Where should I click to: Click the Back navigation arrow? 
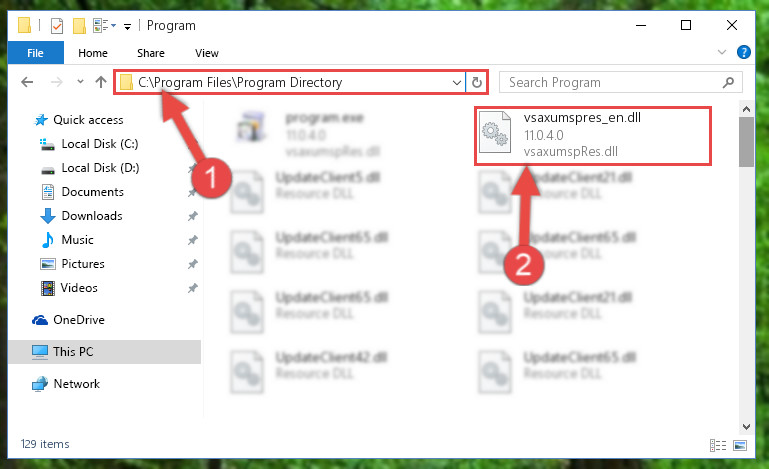[27, 82]
